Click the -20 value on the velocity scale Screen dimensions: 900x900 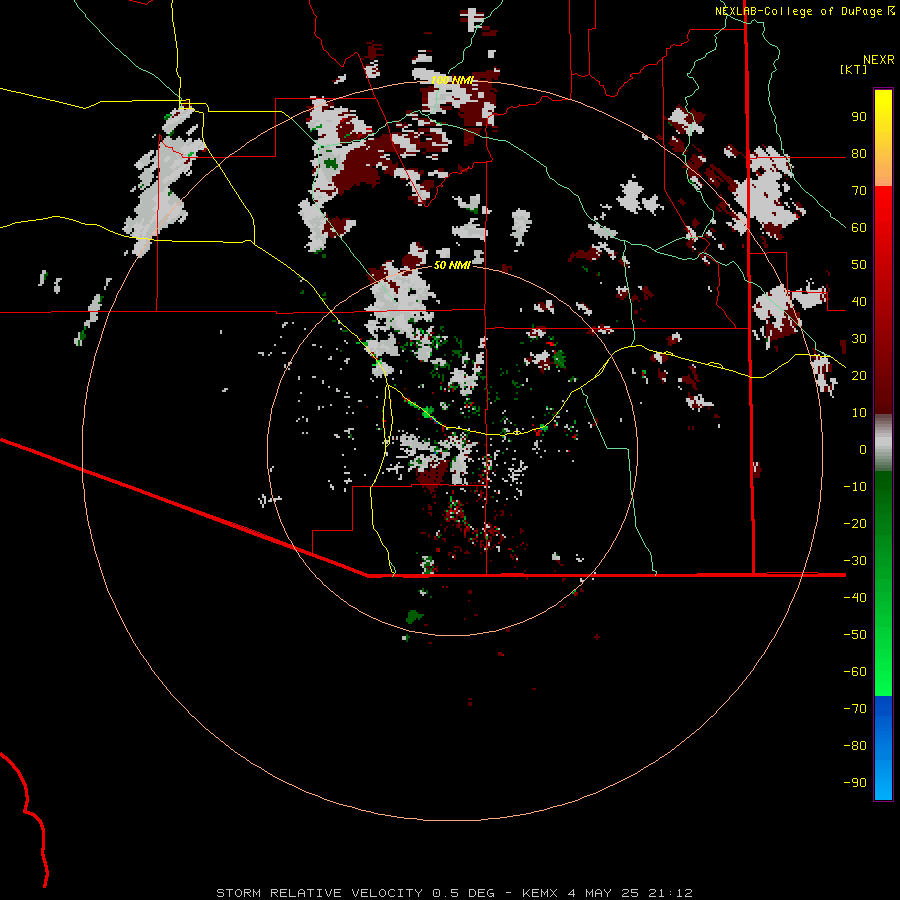855,524
